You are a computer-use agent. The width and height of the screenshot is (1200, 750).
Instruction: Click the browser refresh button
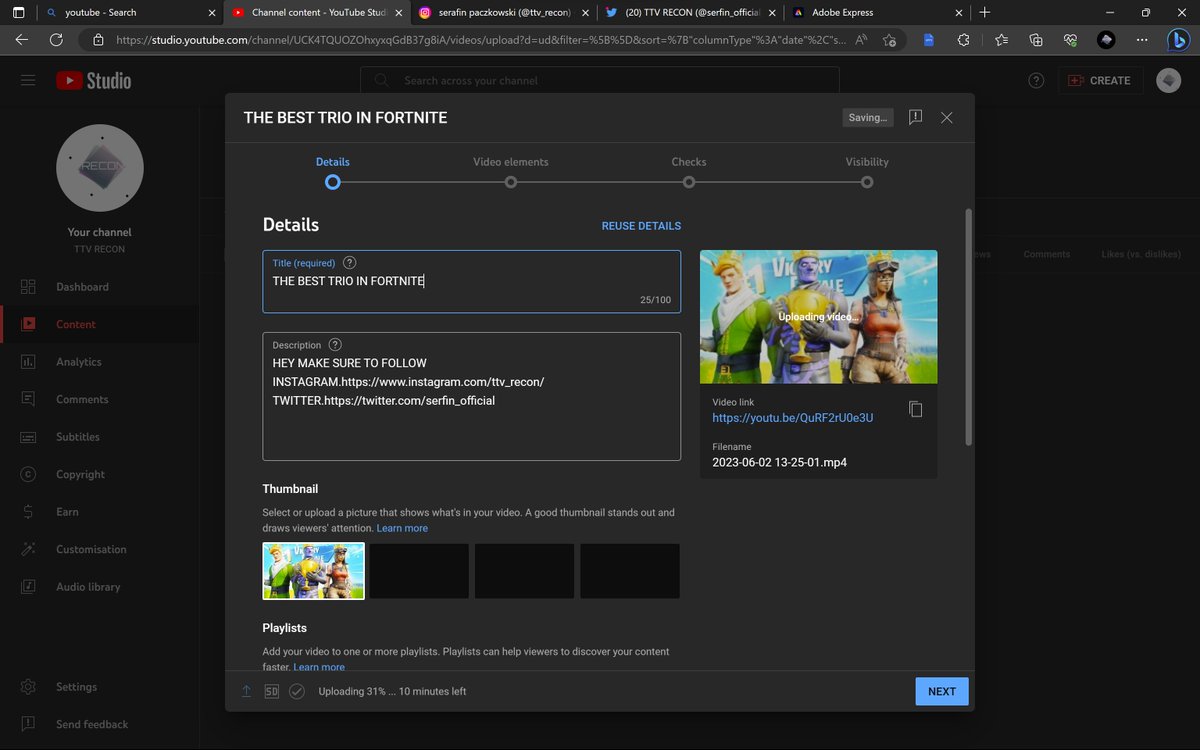(x=56, y=40)
